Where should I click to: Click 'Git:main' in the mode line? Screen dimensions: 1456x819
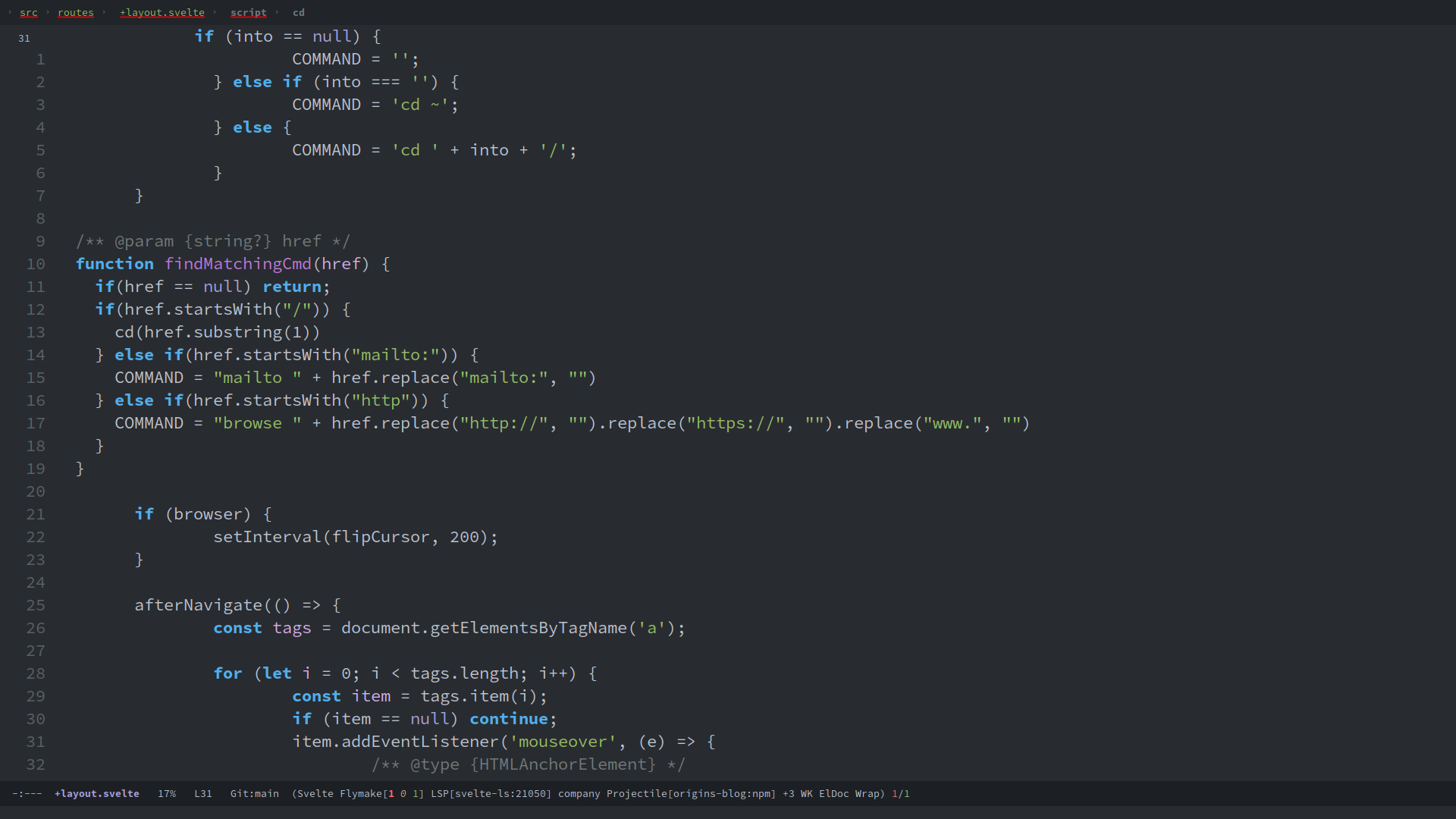[255, 793]
